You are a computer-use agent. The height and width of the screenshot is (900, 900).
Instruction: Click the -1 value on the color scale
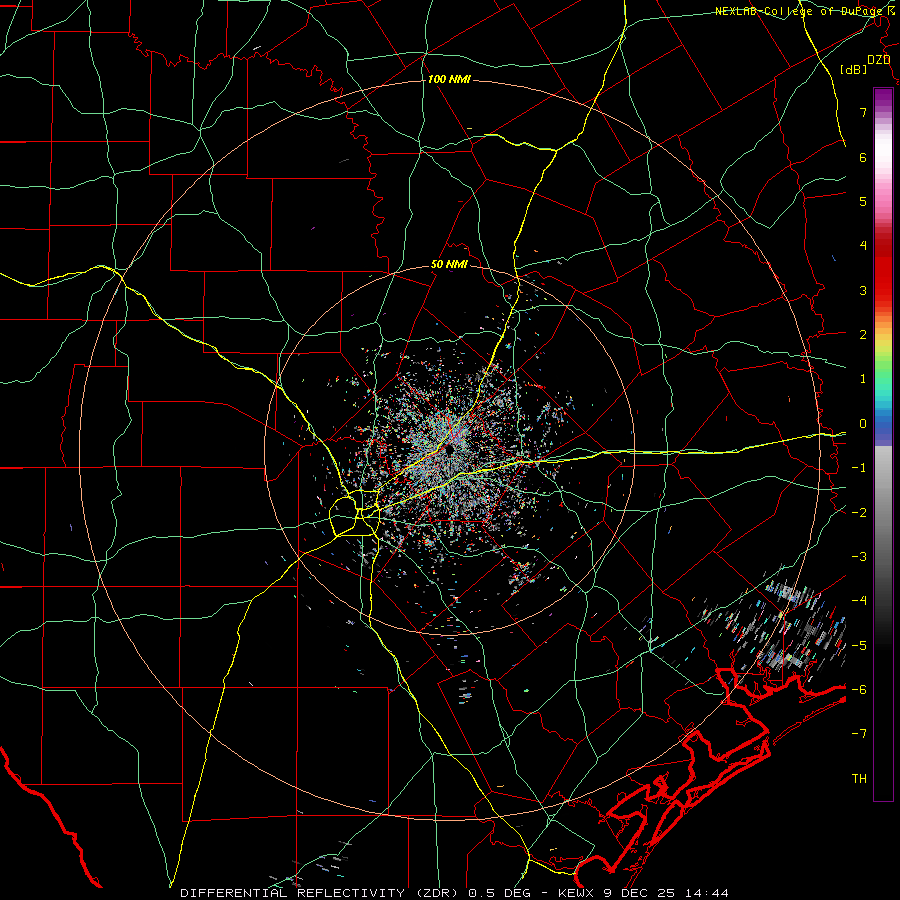click(859, 468)
